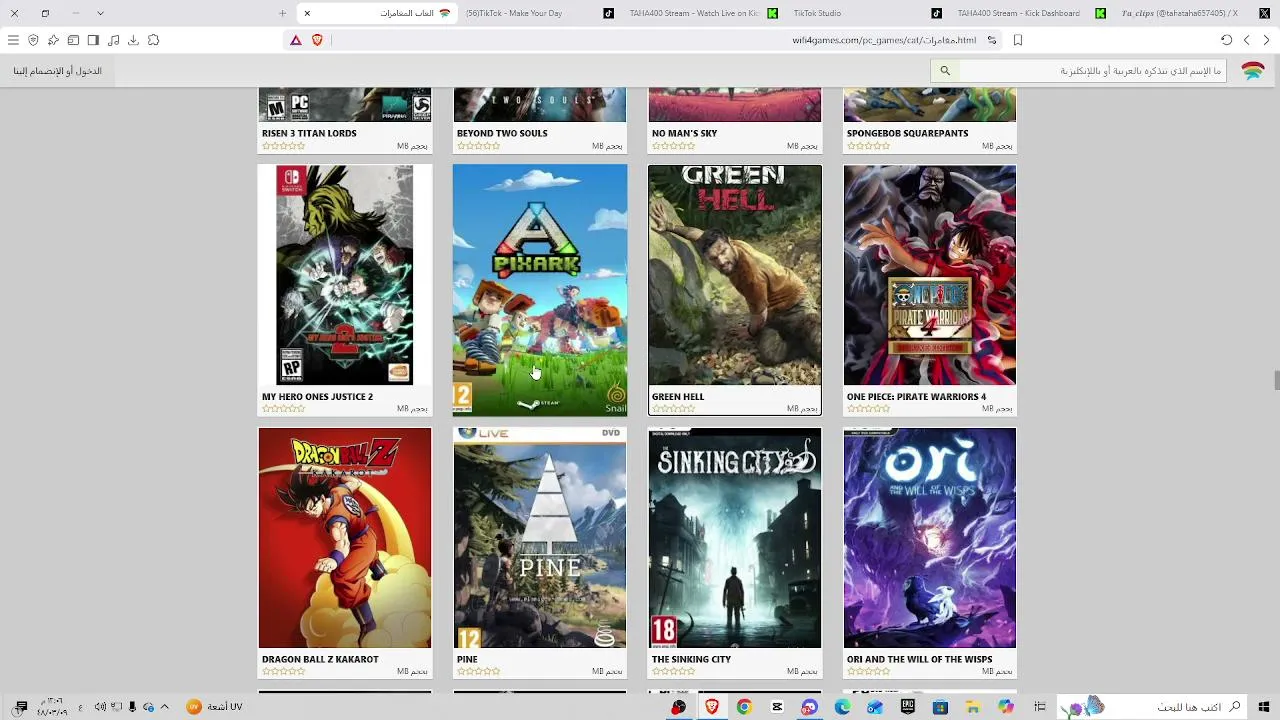
Task: Rate Green Hell using its star rating
Action: 673,409
